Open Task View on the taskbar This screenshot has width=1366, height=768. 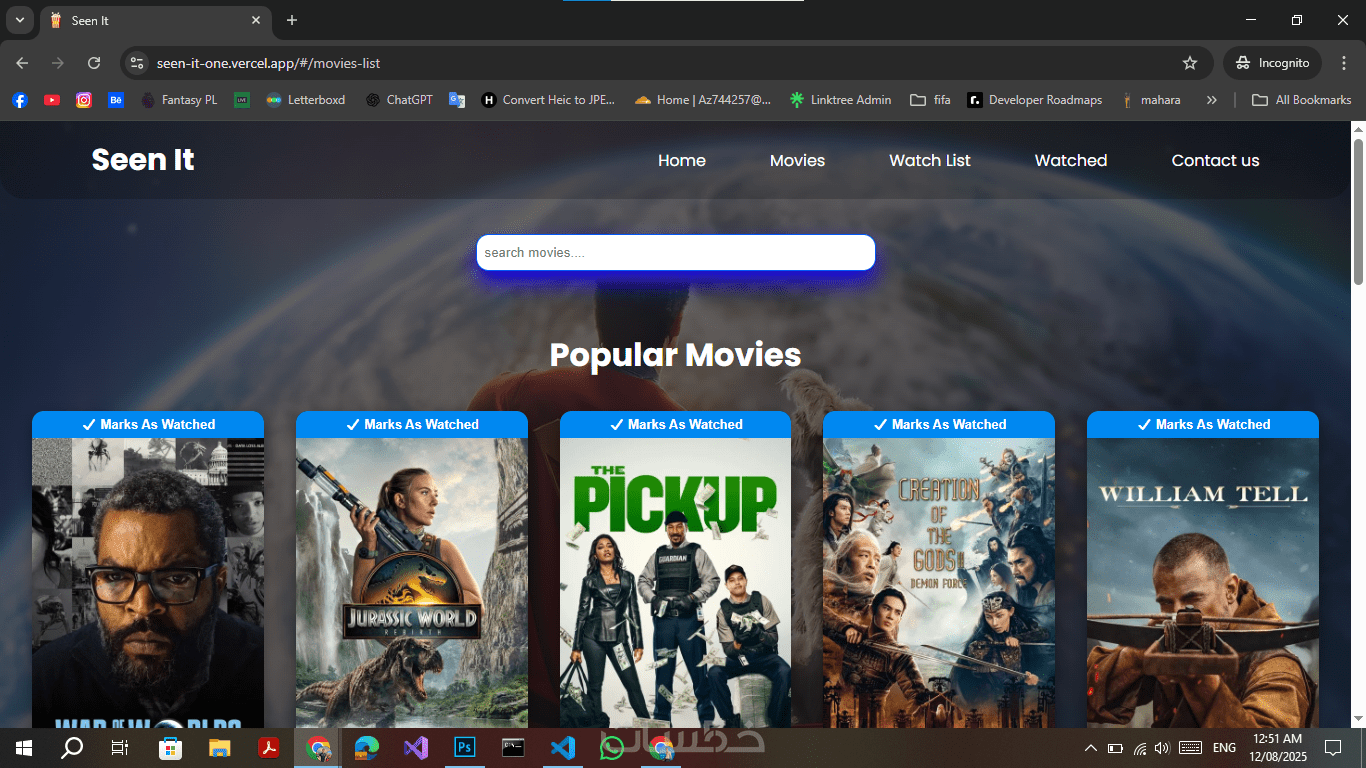(x=120, y=747)
